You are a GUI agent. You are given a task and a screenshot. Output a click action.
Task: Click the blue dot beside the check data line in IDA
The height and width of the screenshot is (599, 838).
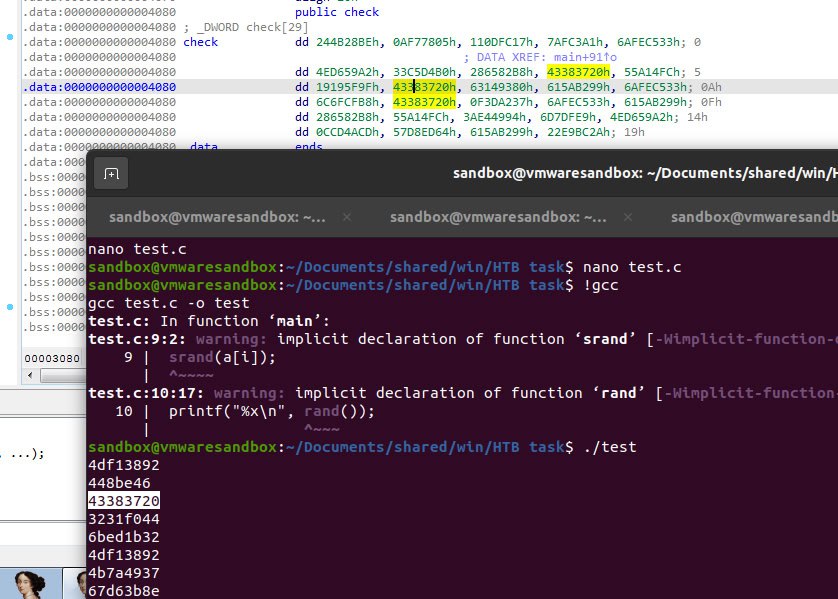point(10,37)
